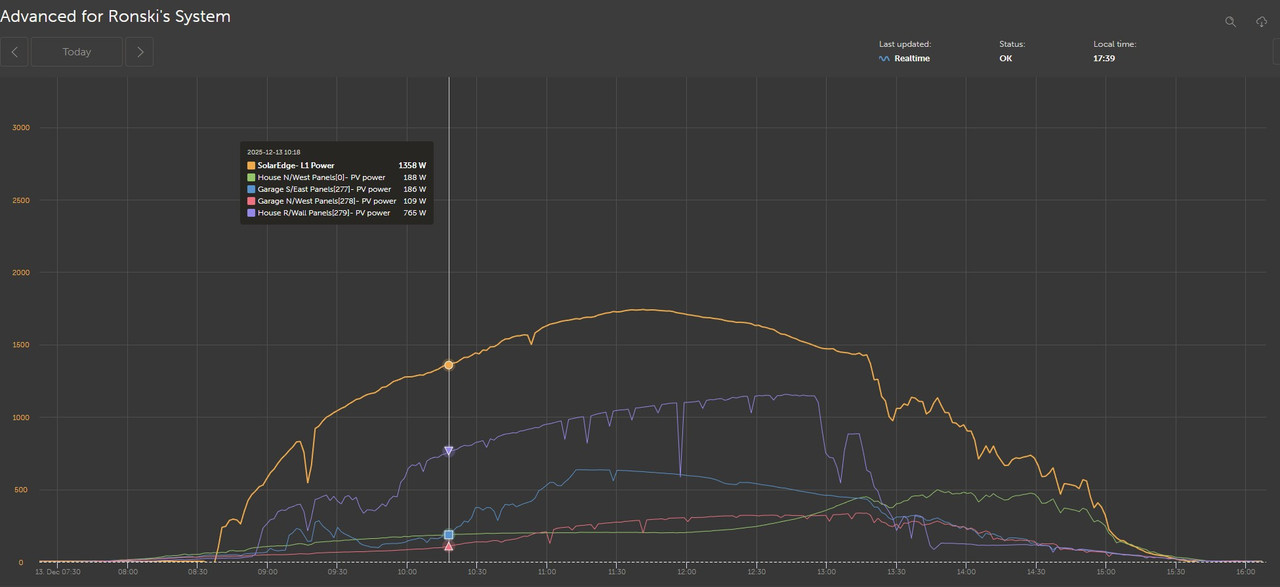
Task: Click Garage S/East Panels[277]- PV power label
Action: [x=324, y=189]
